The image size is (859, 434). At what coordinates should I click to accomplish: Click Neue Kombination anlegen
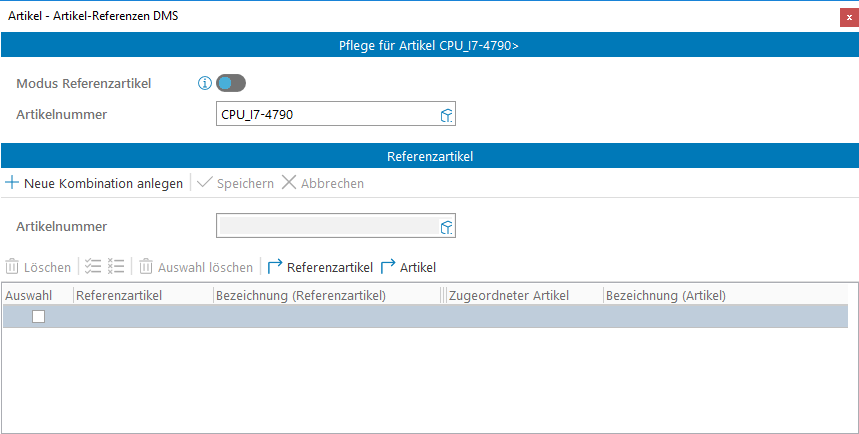94,183
